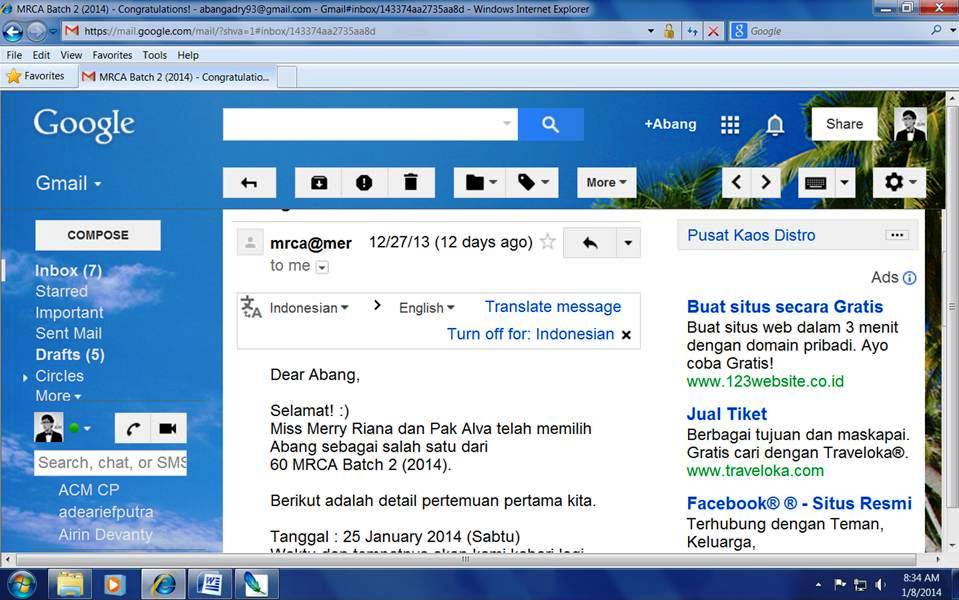Open the Important folder
This screenshot has height=600, width=959.
pos(69,313)
